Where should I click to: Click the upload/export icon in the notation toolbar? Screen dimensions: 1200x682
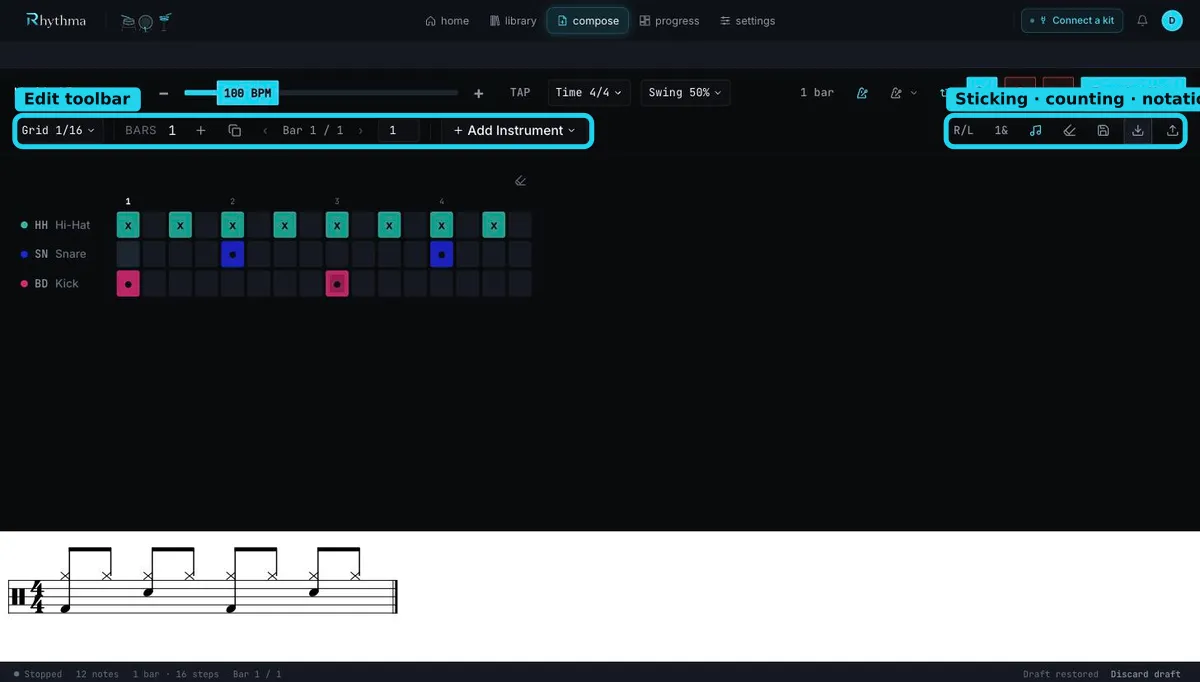1172,130
